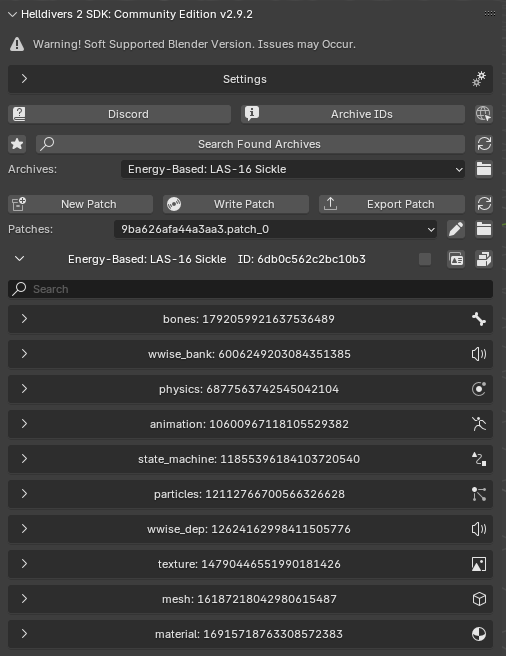Click speaker icon on wwise_dep row
The width and height of the screenshot is (506, 656).
(x=479, y=529)
